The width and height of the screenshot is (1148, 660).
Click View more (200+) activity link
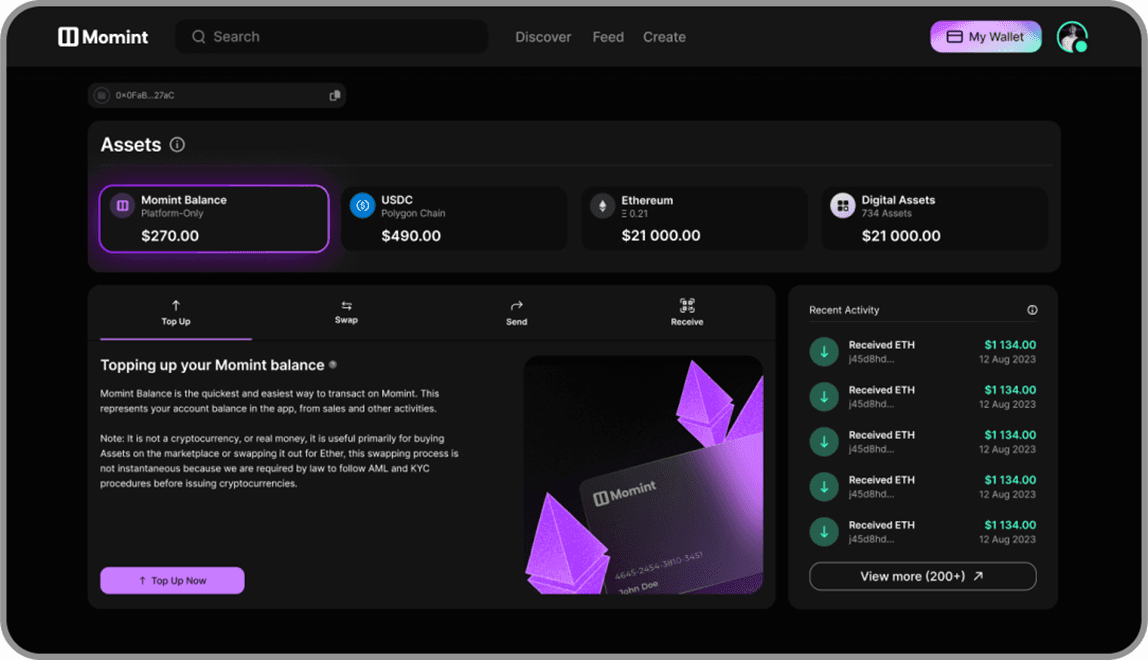pyautogui.click(x=922, y=576)
